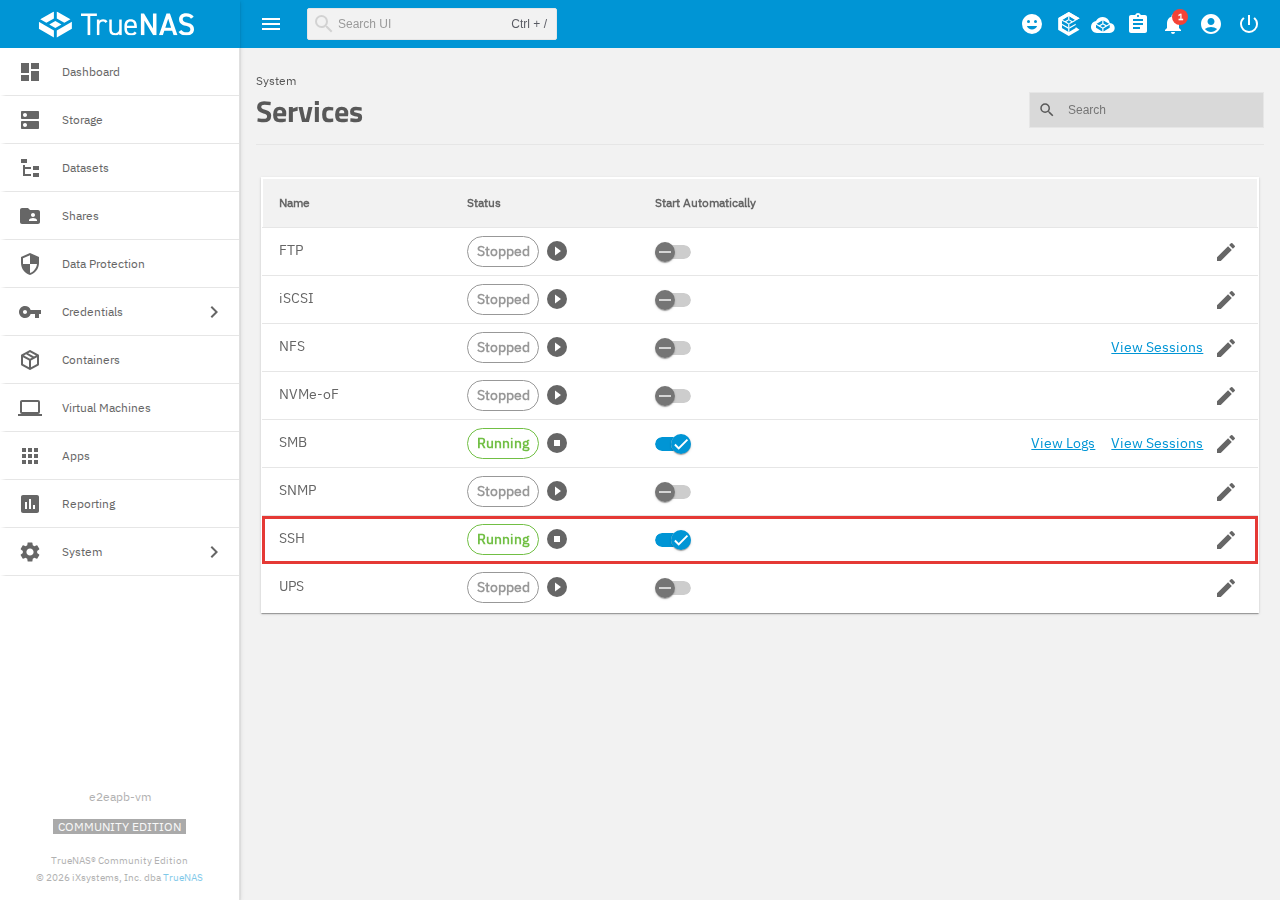Viewport: 1280px width, 900px height.
Task: Click the SSH Running status badge
Action: 503,539
